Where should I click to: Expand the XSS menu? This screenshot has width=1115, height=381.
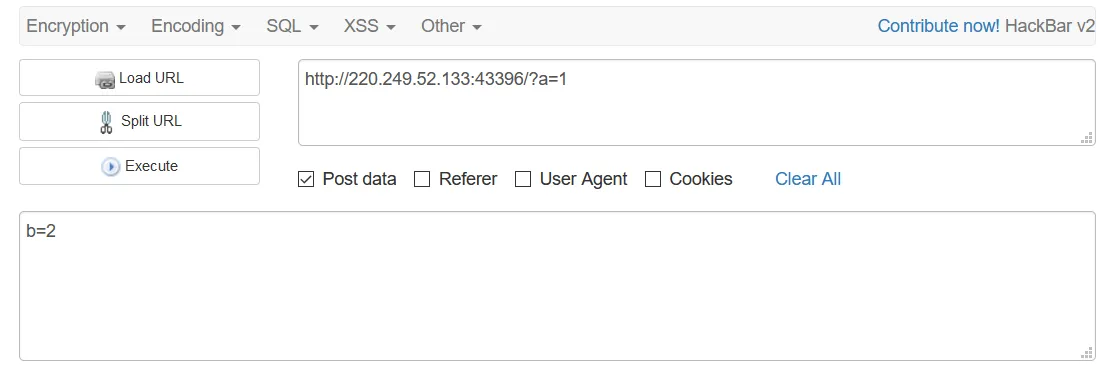(x=370, y=26)
